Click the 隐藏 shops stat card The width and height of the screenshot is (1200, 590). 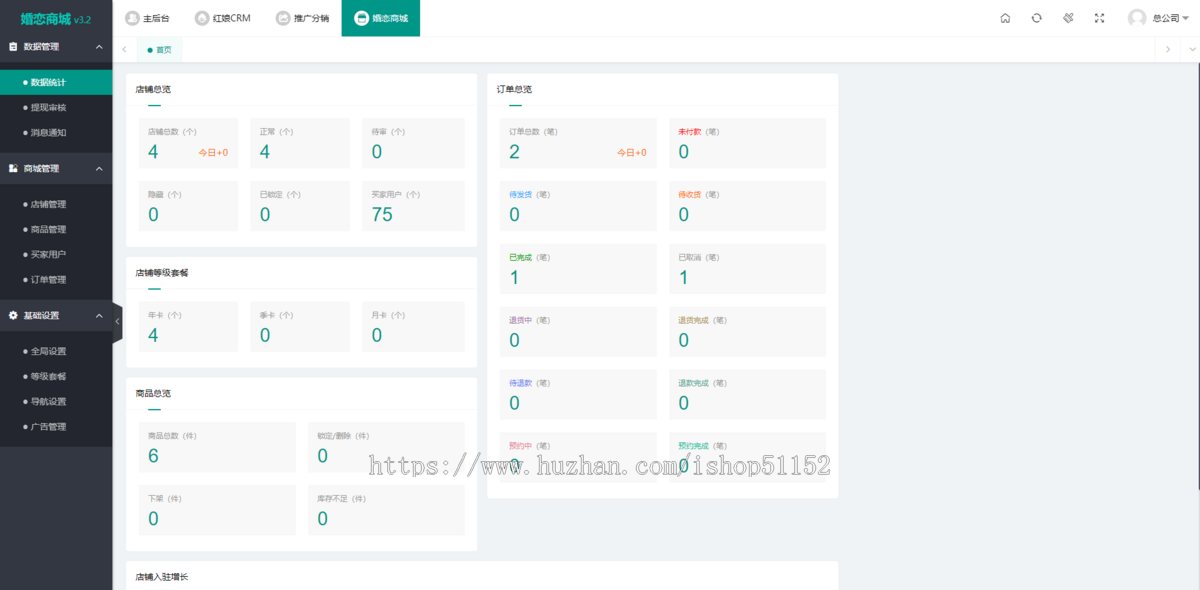click(188, 206)
